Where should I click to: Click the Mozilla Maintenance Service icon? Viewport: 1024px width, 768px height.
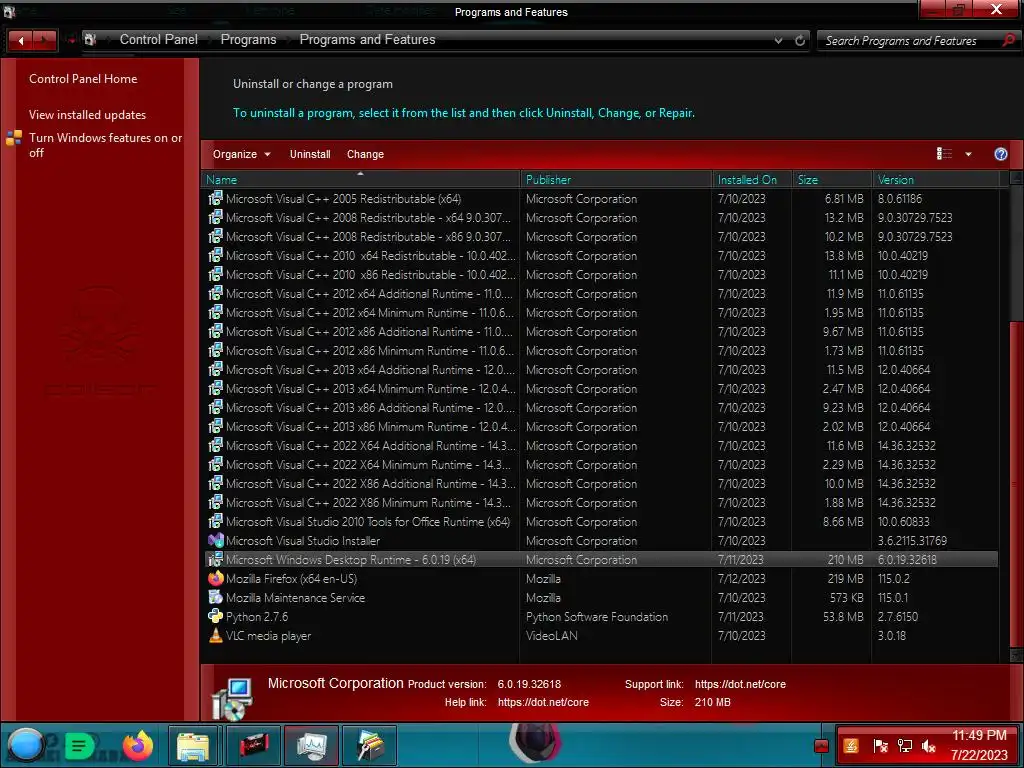click(216, 598)
